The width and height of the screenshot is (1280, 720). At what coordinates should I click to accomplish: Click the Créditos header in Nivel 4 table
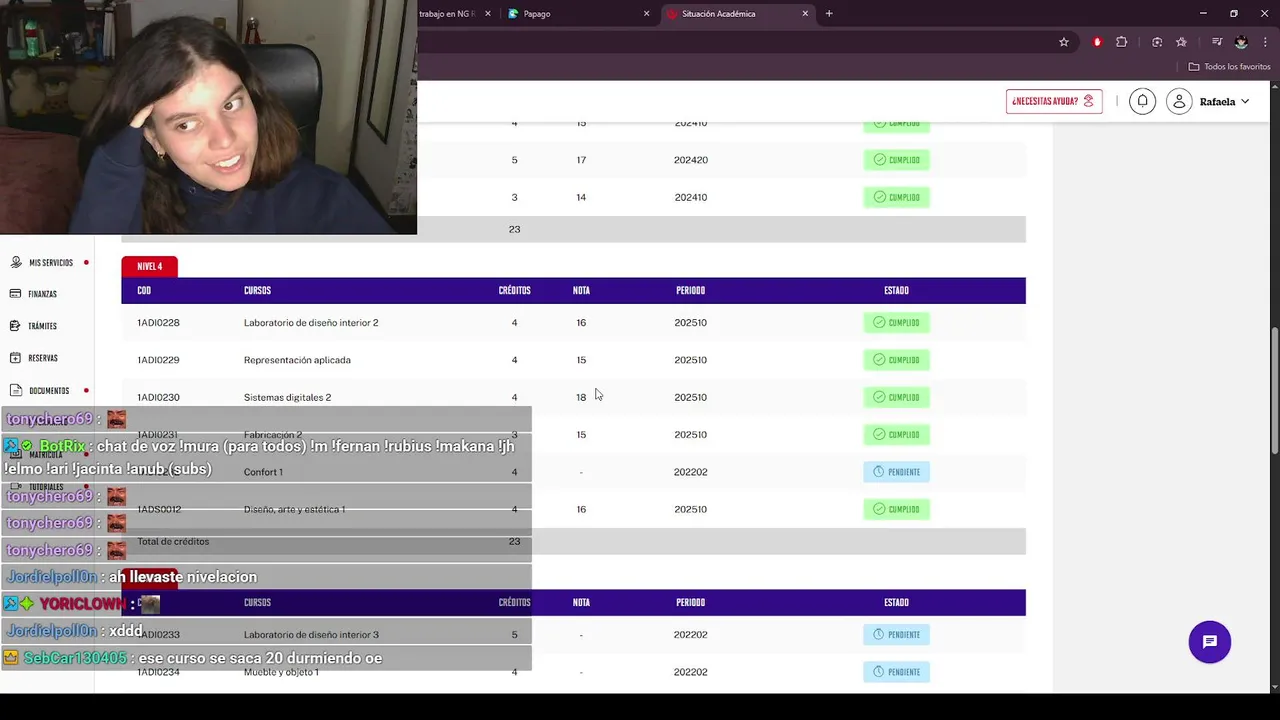click(514, 291)
